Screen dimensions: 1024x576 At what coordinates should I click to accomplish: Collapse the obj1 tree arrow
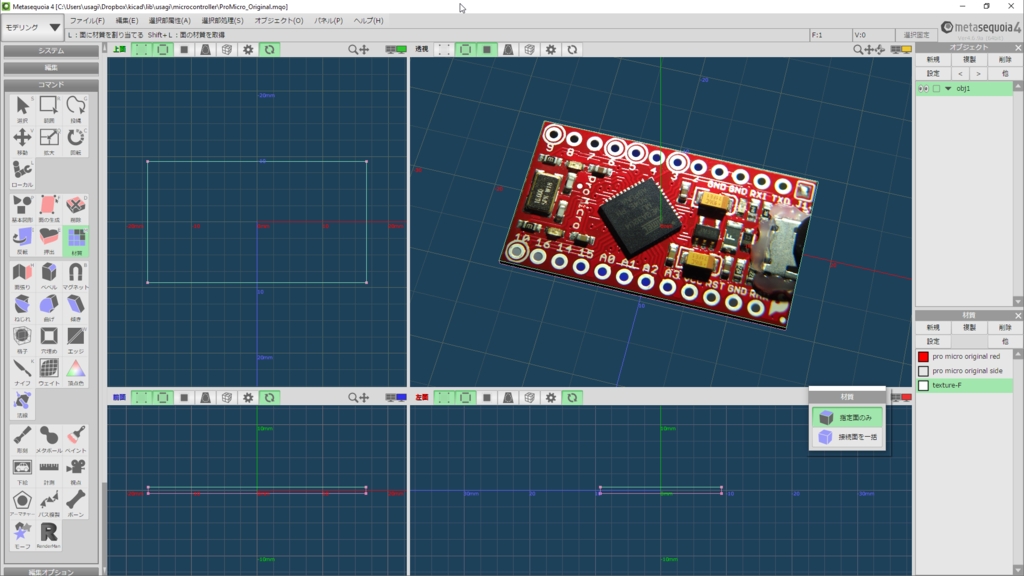tap(948, 88)
